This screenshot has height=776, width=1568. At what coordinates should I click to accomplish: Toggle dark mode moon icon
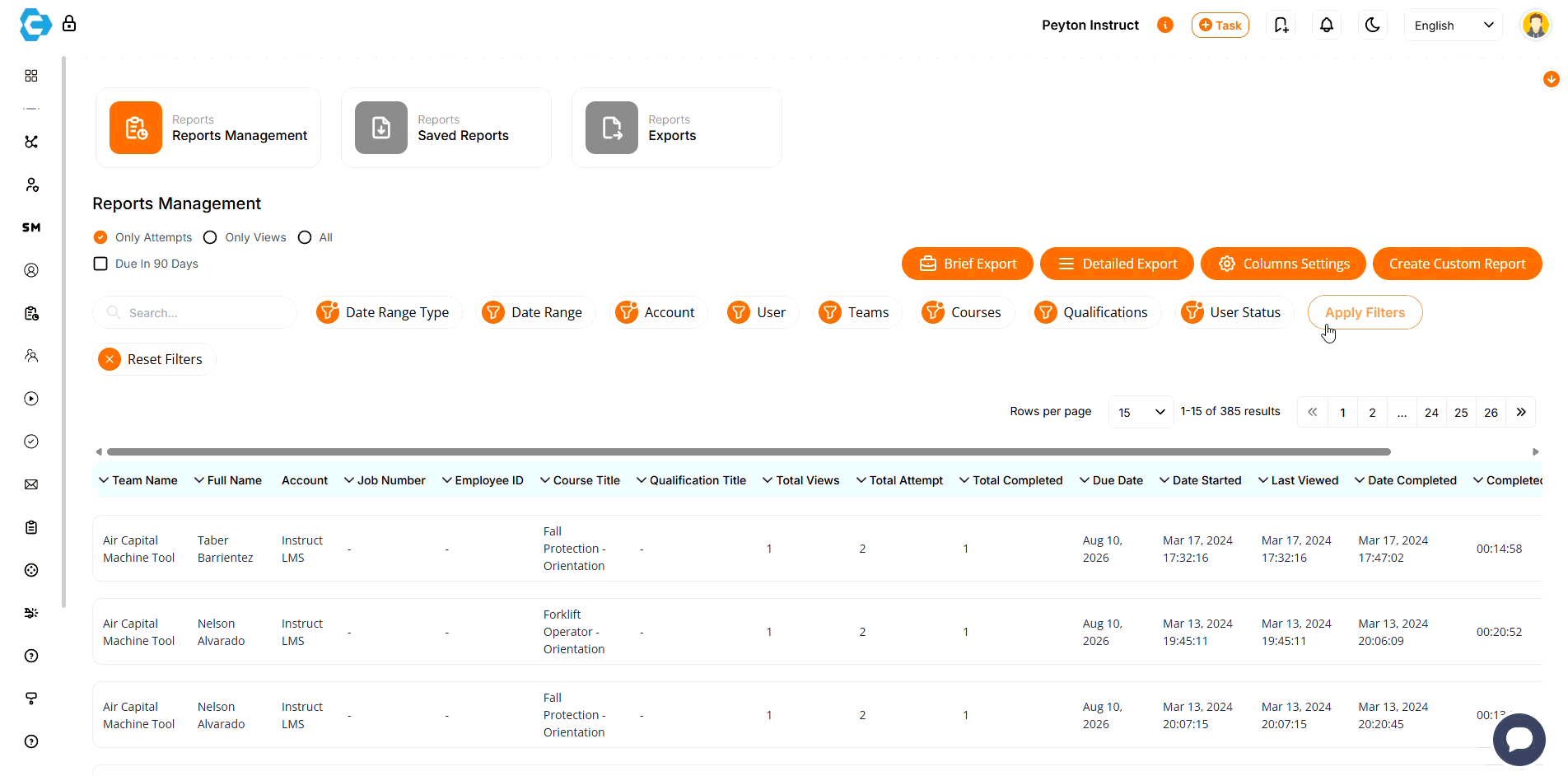click(x=1372, y=26)
